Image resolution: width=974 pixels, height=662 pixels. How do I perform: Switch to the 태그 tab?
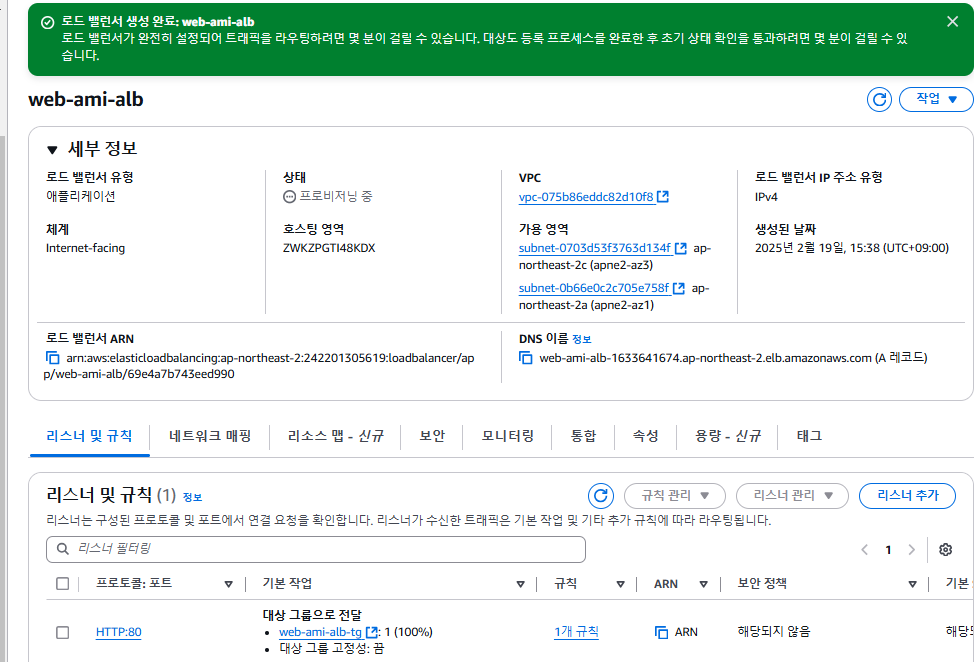pos(809,436)
